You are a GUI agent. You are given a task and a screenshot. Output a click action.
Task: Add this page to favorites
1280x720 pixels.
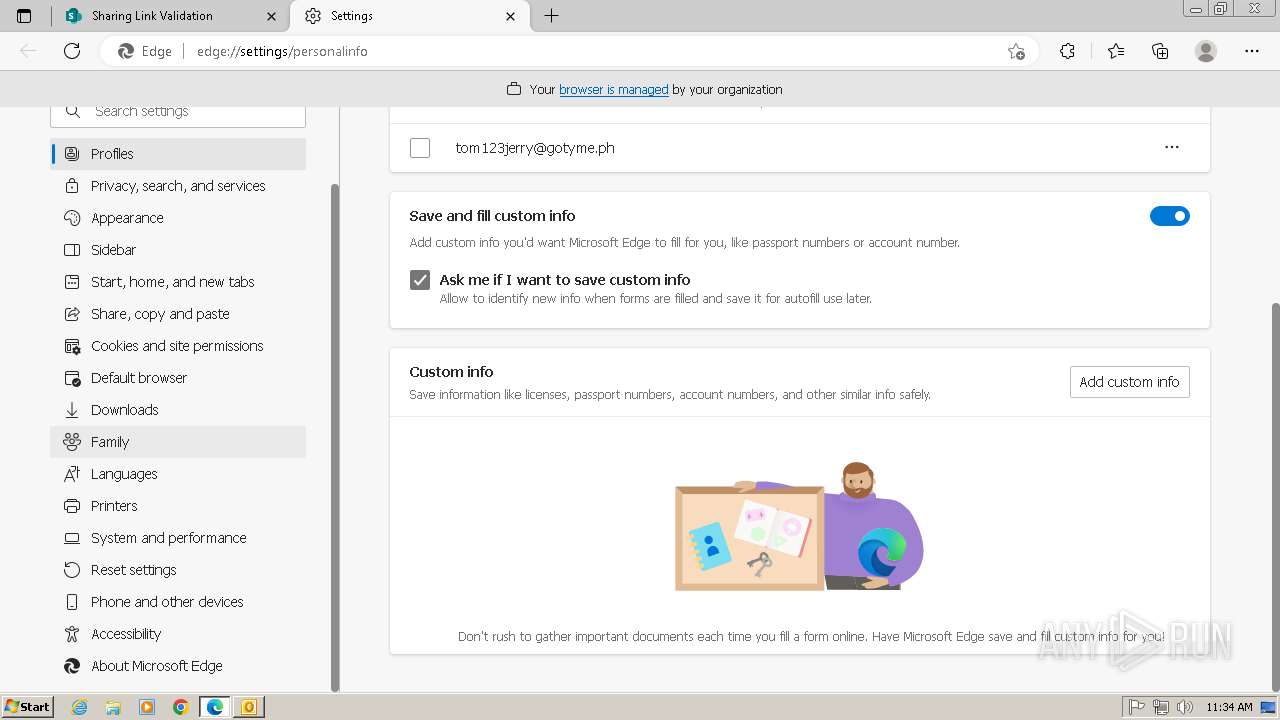[x=1016, y=51]
